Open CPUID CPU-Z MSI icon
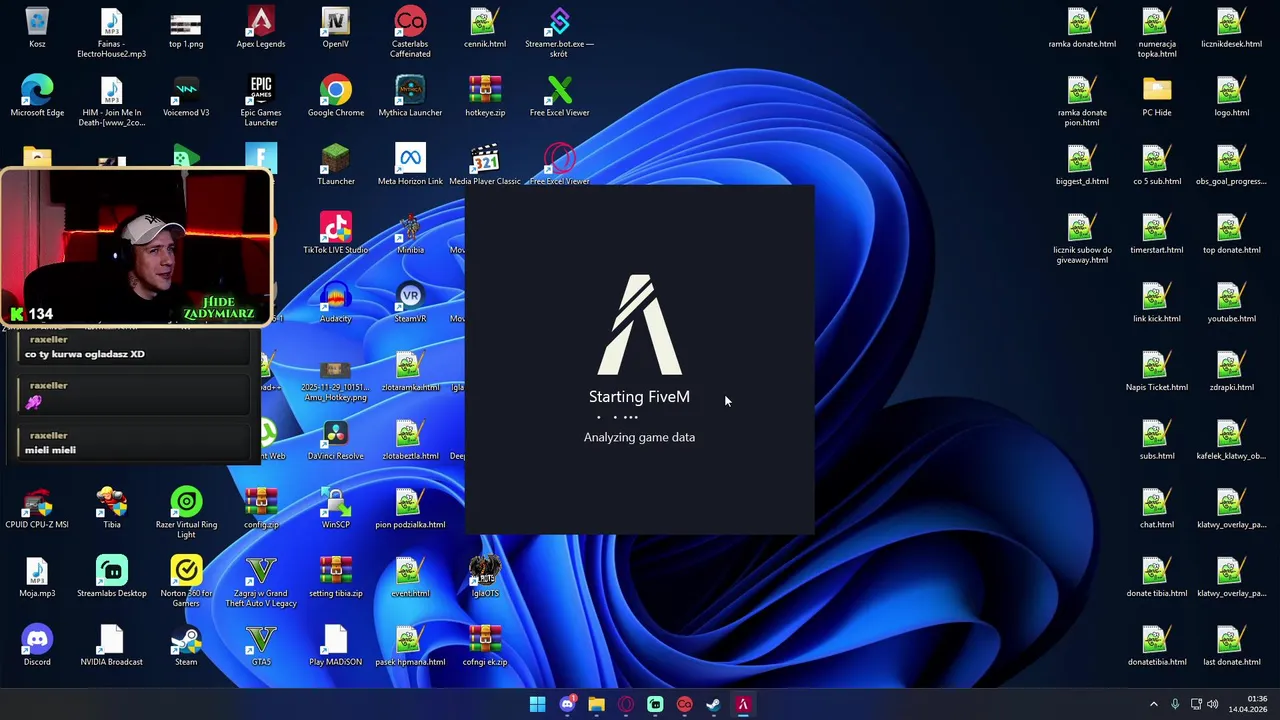 tap(37, 508)
